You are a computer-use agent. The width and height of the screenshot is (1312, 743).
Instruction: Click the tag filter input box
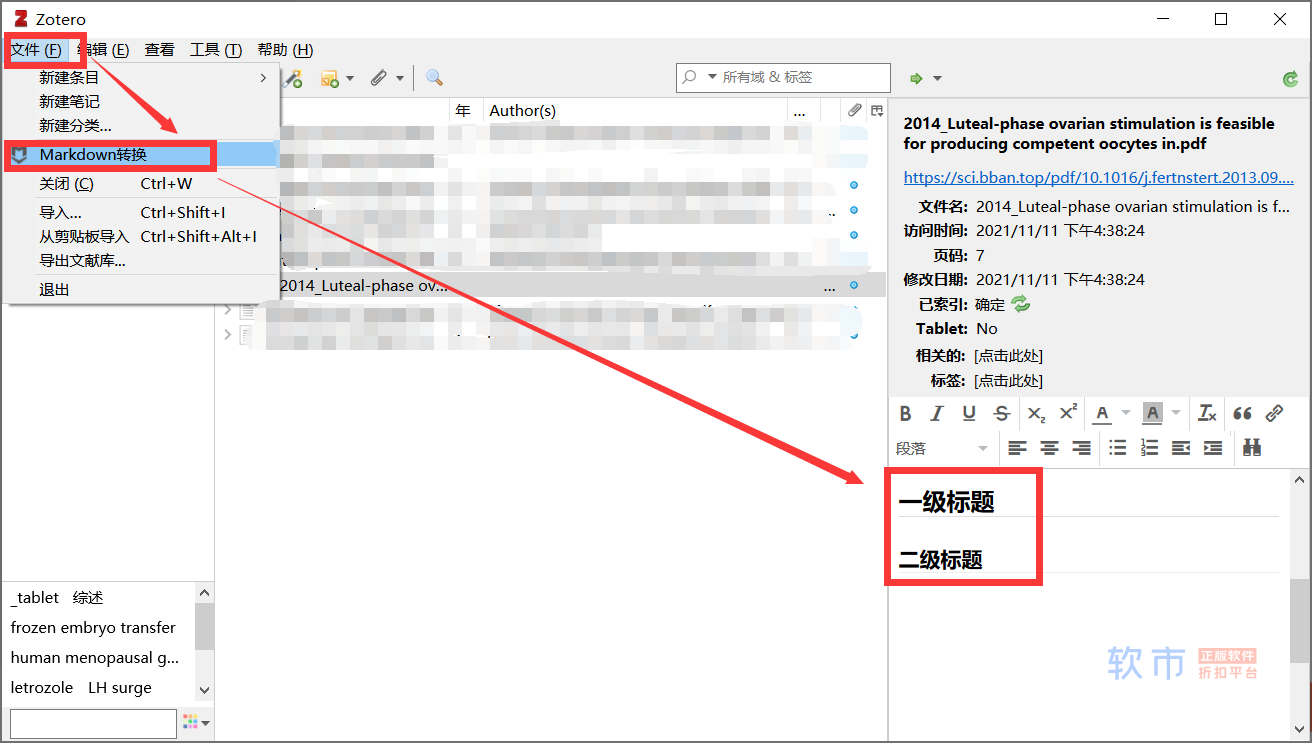(x=93, y=723)
